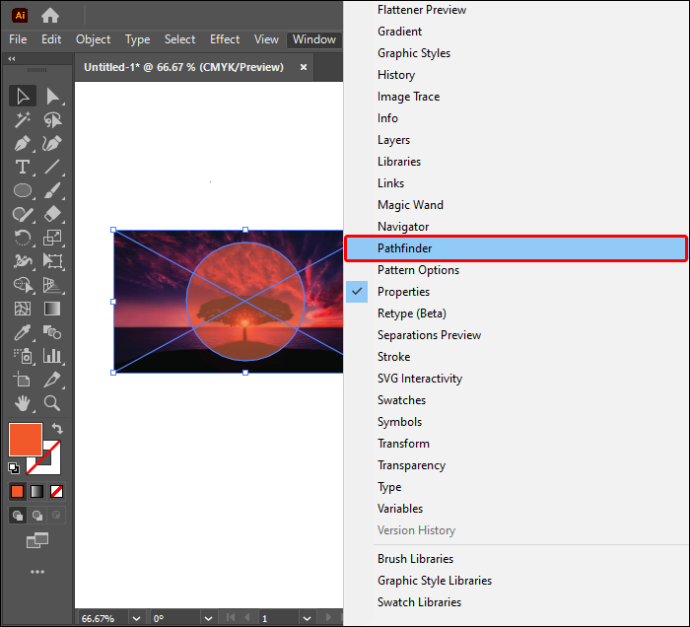Select the Rotate tool
Image resolution: width=690 pixels, height=627 pixels.
[x=22, y=238]
